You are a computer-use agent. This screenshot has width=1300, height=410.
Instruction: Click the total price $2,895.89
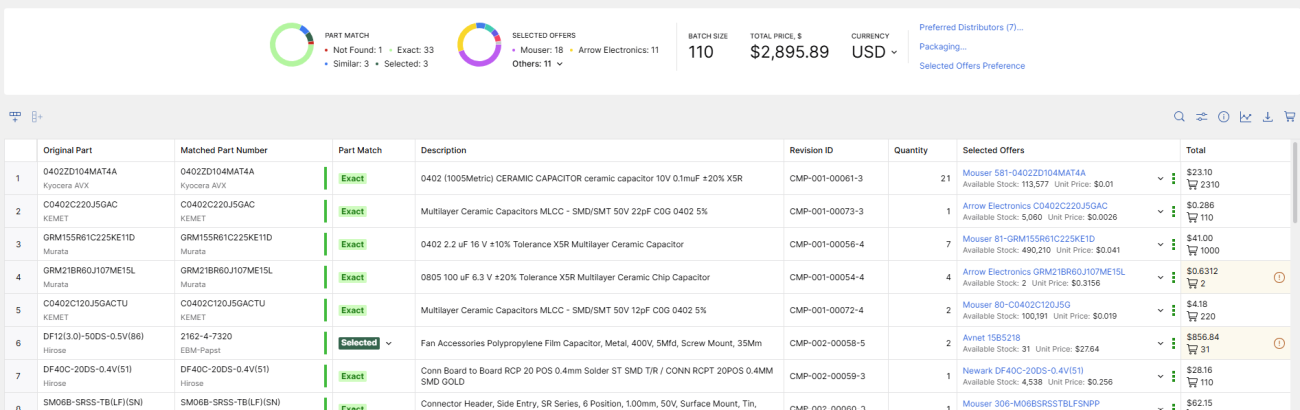(x=790, y=52)
